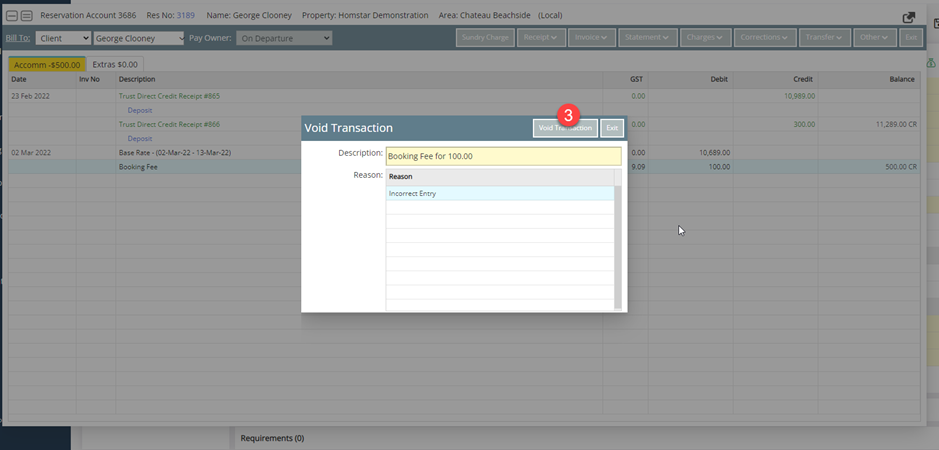Click the Description field with Booking Fee
The height and width of the screenshot is (450, 939).
pyautogui.click(x=503, y=156)
